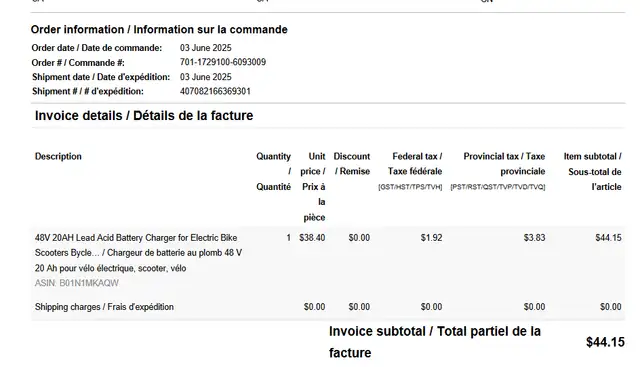
Task: Click the Provincial tax column header
Action: 498,171
